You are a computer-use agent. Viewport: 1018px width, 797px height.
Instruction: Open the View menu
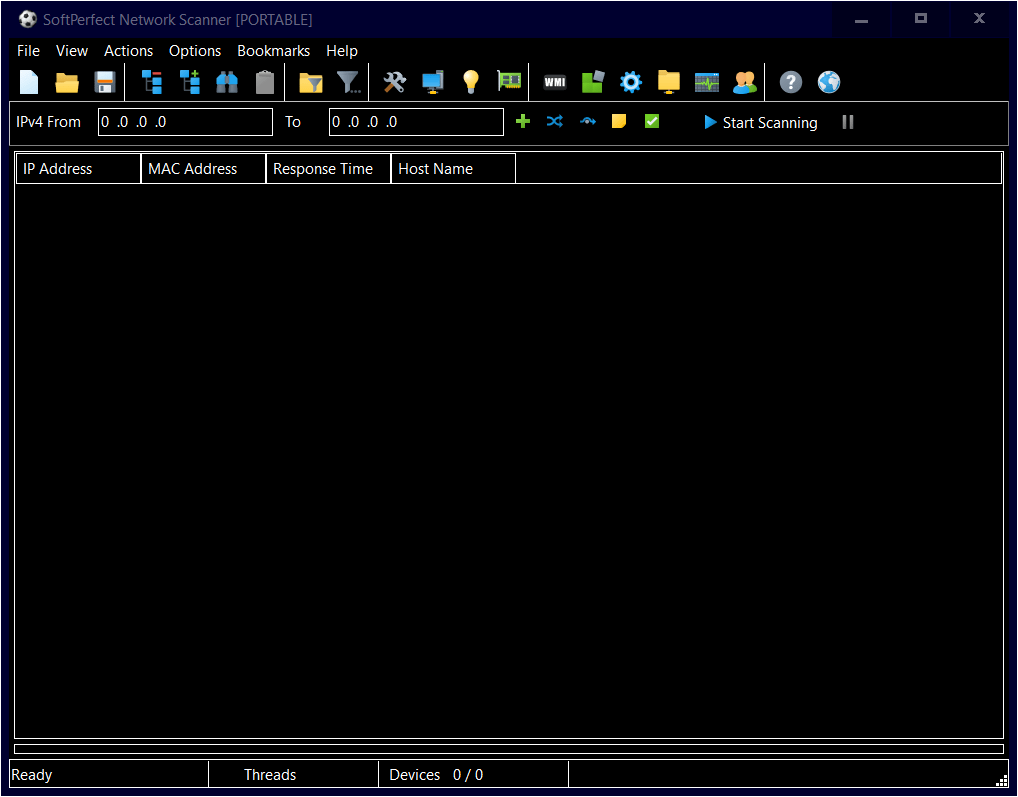pos(72,51)
